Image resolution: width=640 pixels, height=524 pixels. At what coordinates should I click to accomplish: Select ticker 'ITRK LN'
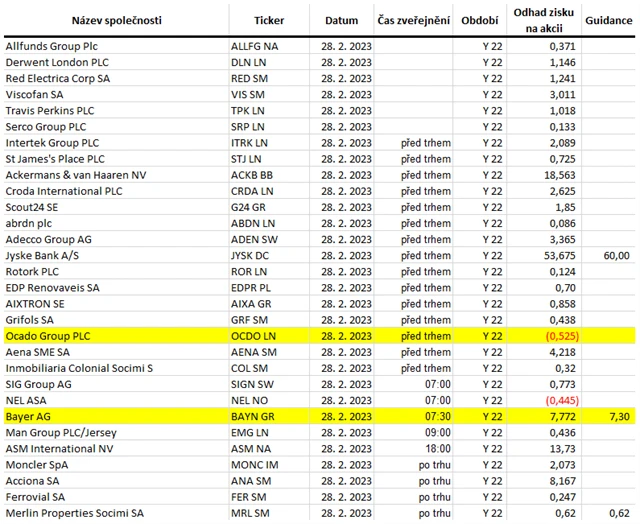pyautogui.click(x=249, y=143)
